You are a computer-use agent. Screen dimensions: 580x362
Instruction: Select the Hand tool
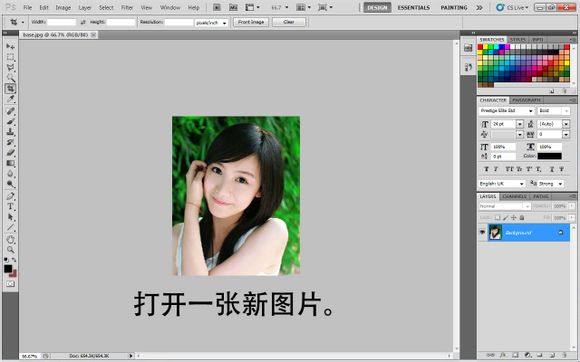coord(10,239)
